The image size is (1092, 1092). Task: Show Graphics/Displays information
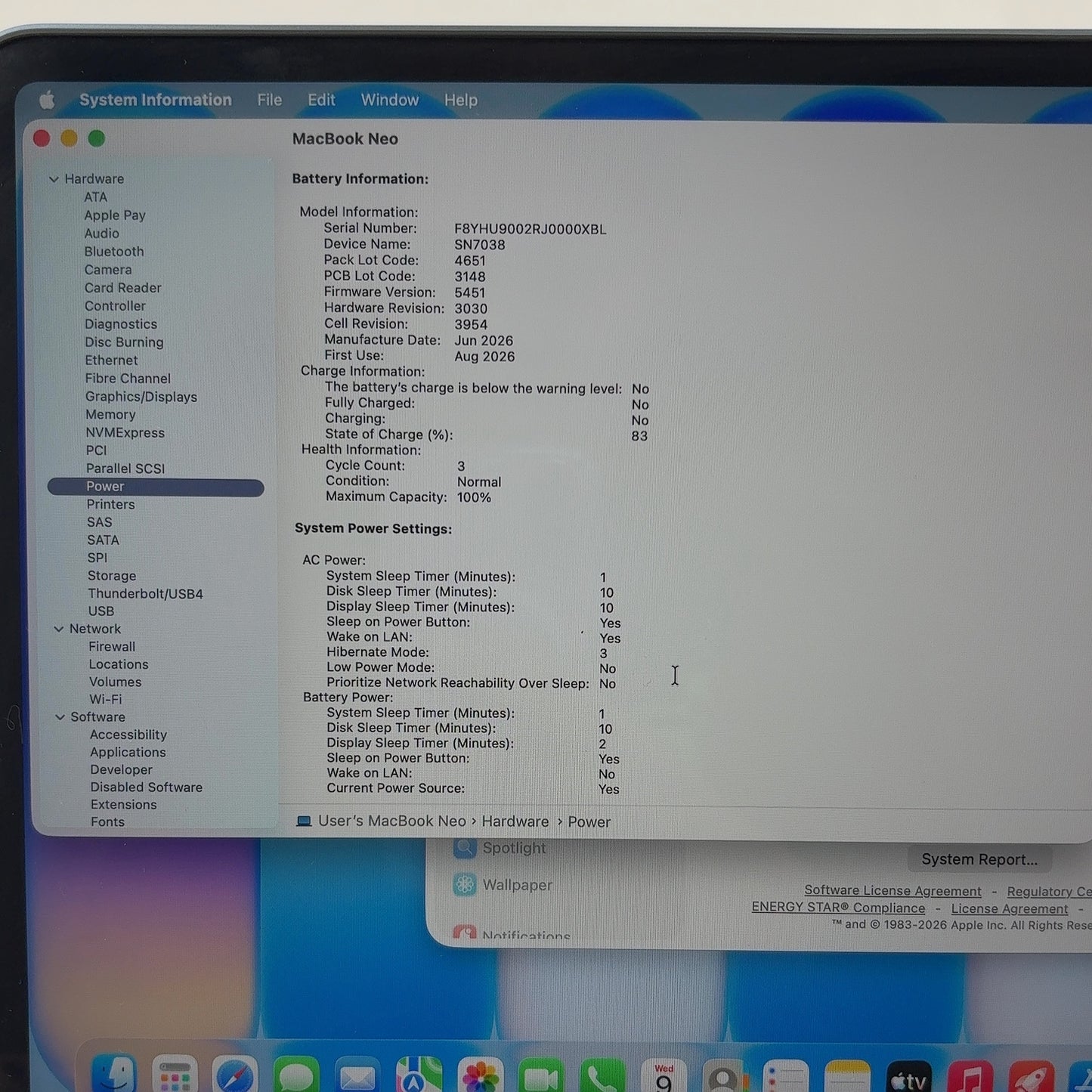(x=141, y=397)
